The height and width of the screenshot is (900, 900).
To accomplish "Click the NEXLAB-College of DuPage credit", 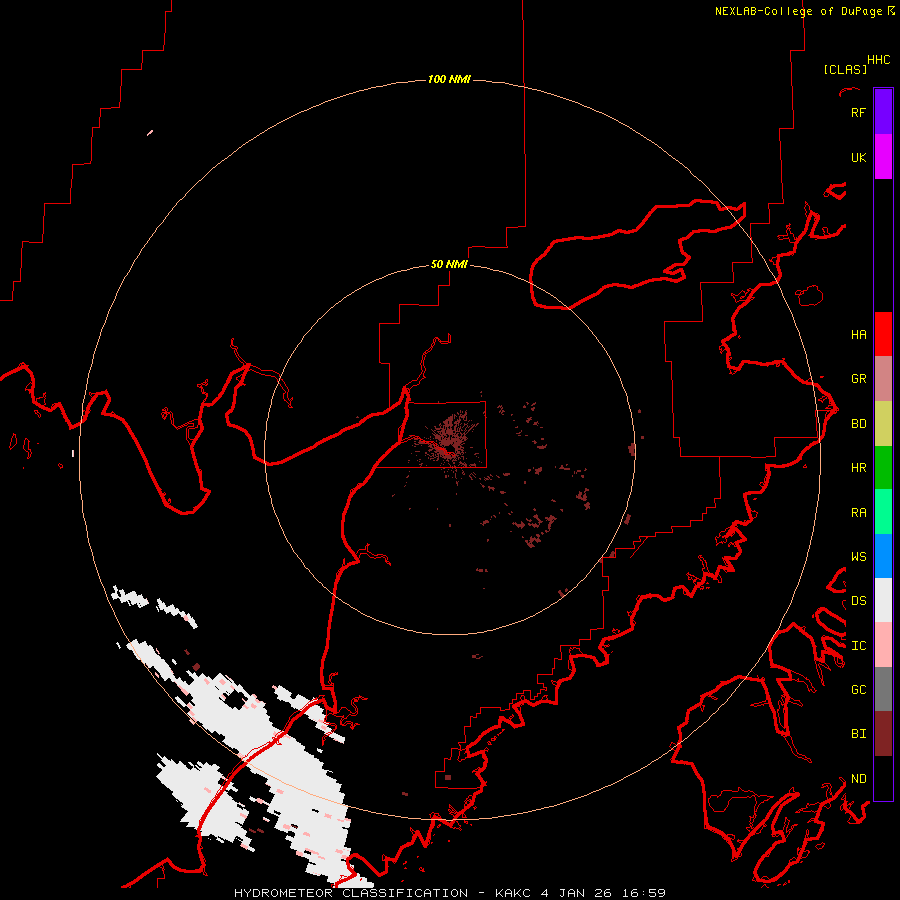I will click(804, 11).
